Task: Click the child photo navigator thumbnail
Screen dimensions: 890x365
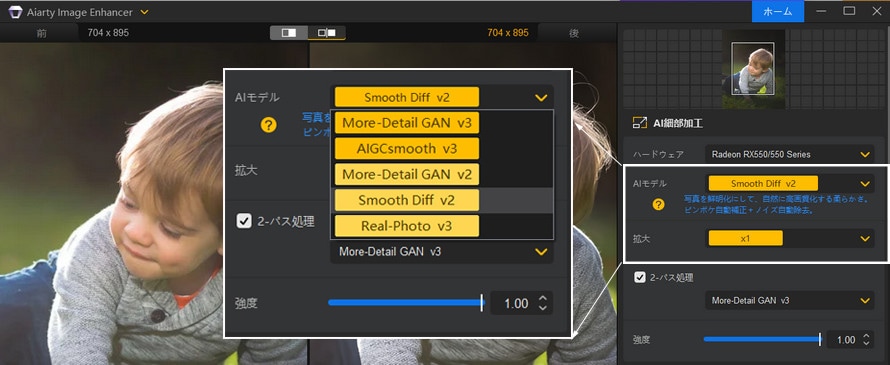Action: tap(753, 69)
